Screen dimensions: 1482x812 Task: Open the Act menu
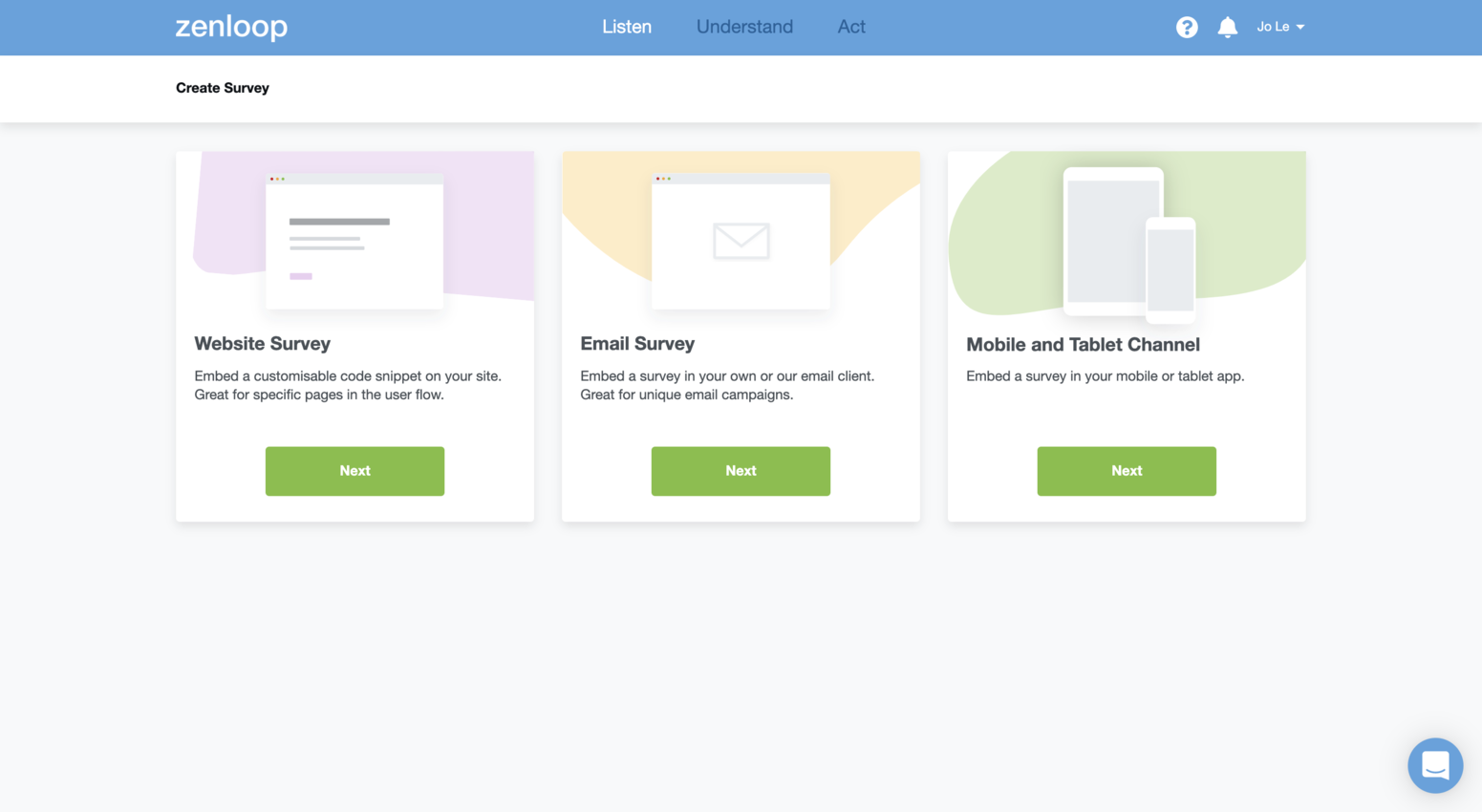[851, 27]
